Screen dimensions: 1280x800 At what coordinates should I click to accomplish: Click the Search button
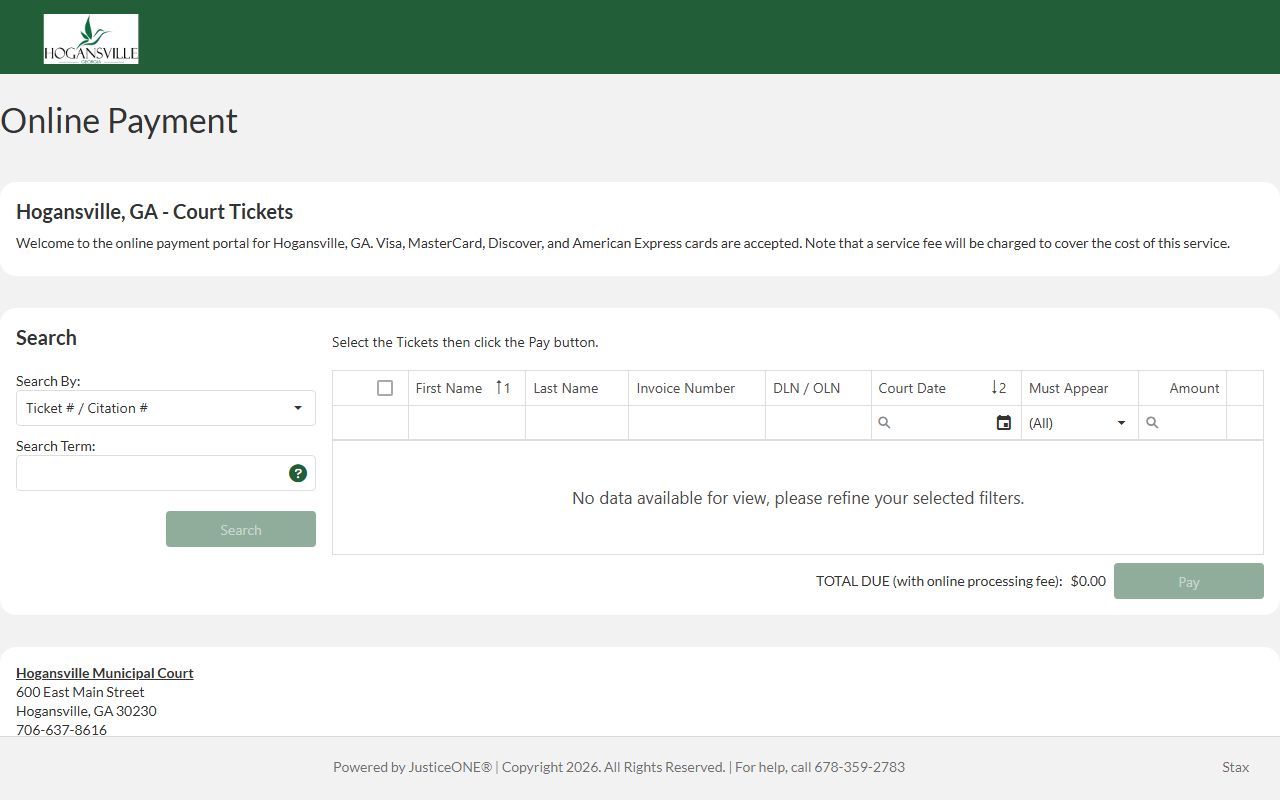tap(241, 529)
